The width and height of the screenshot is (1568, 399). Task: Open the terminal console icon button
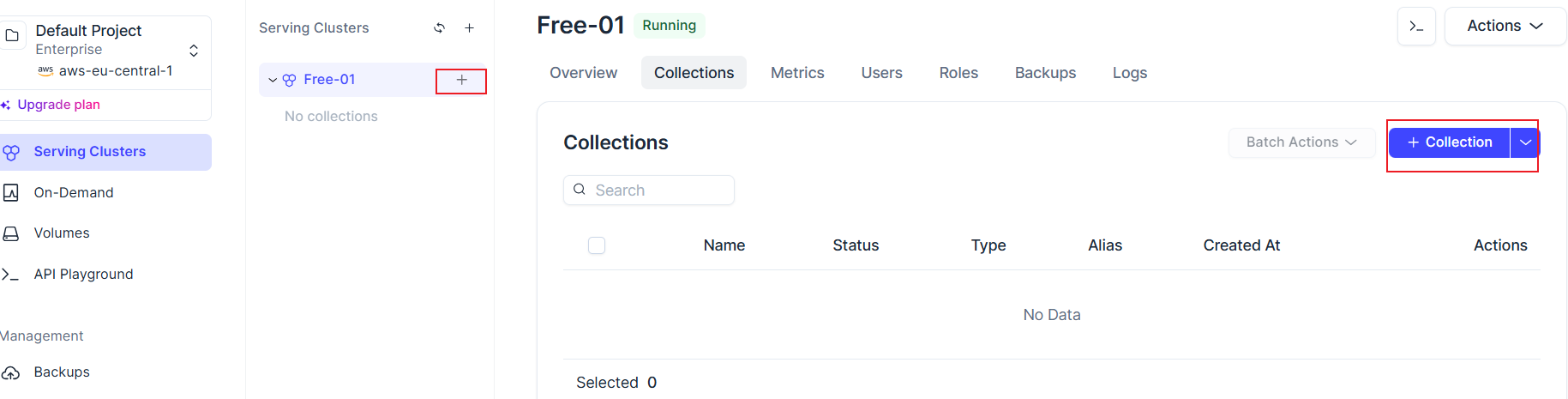click(x=1416, y=27)
